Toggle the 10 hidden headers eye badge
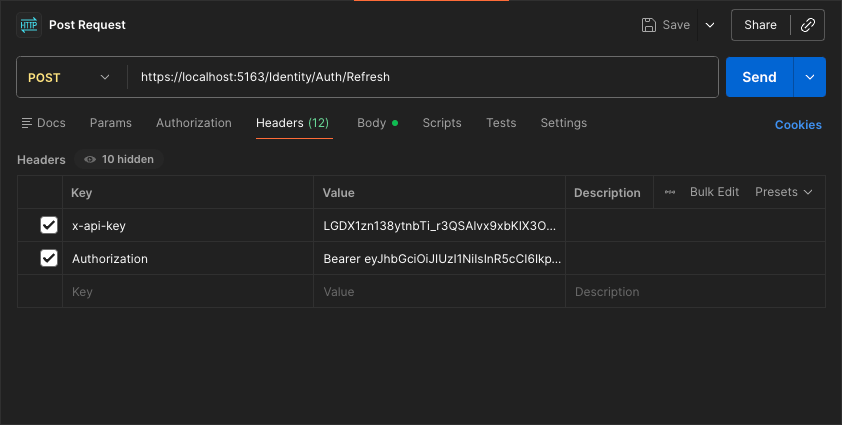Image resolution: width=842 pixels, height=425 pixels. pyautogui.click(x=119, y=159)
